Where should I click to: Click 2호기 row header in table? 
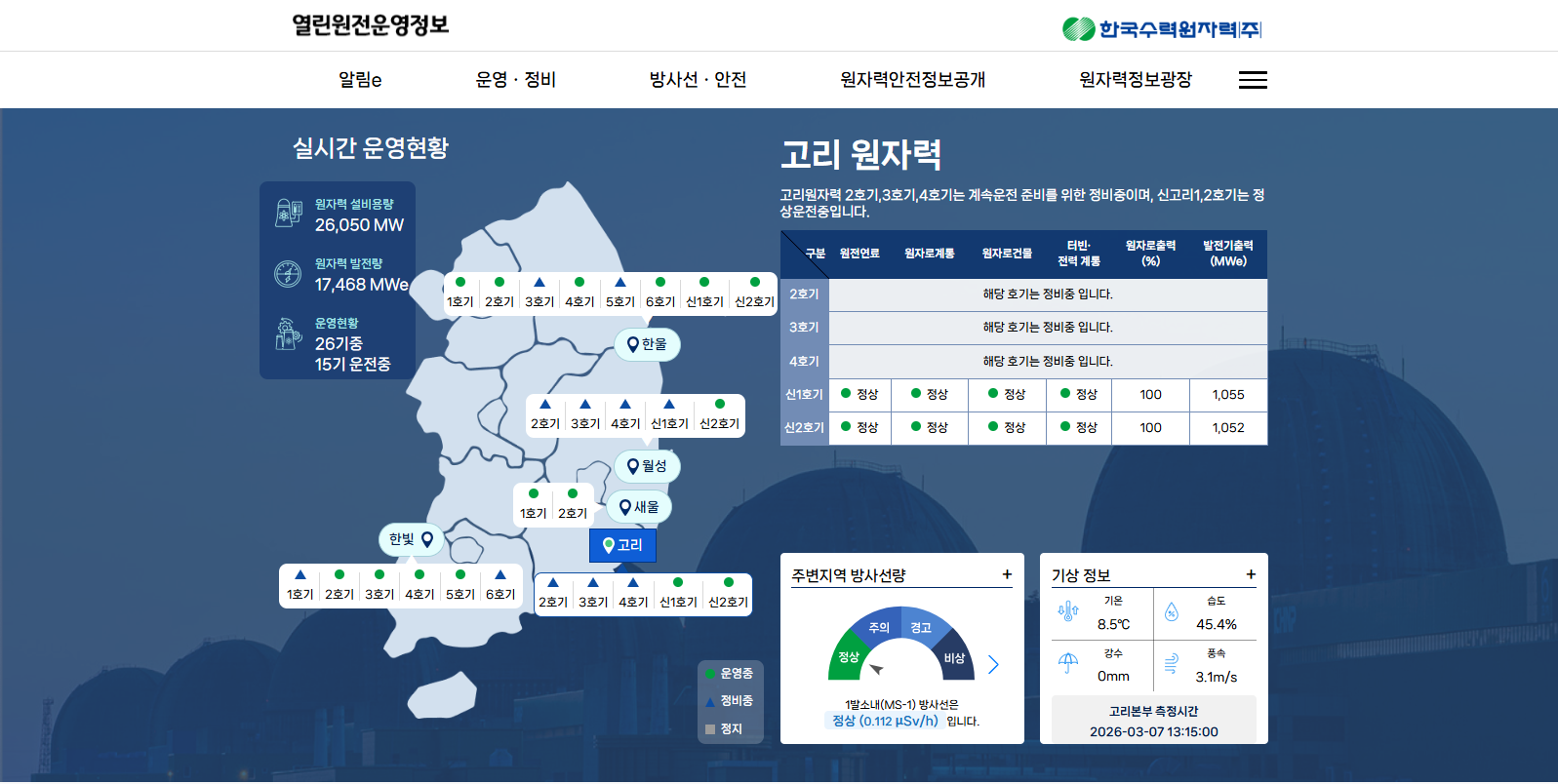pyautogui.click(x=805, y=294)
